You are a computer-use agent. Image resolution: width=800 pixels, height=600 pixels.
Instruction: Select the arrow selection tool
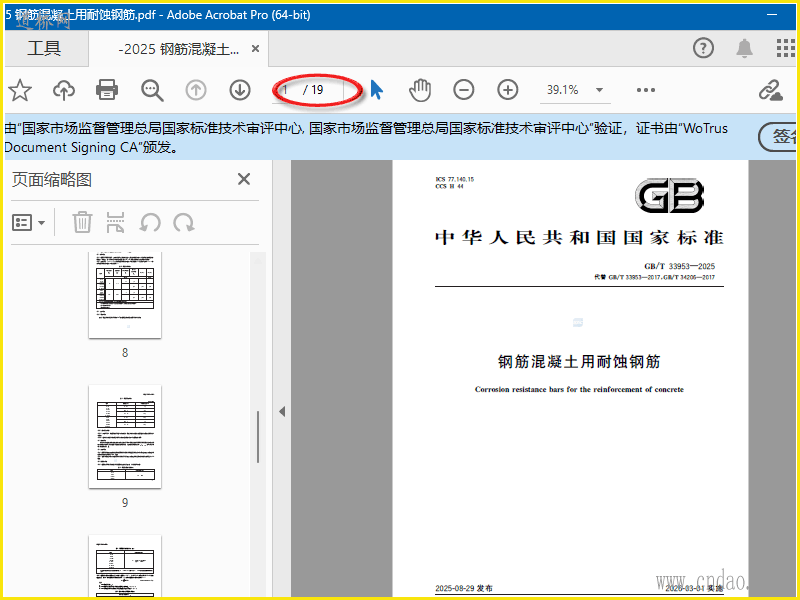[x=377, y=90]
